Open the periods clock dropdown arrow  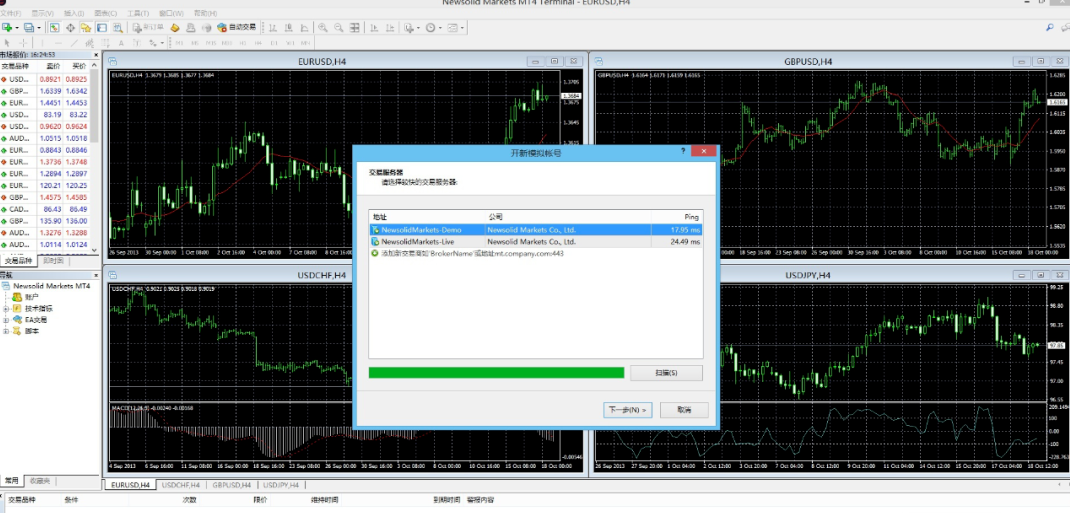point(440,27)
